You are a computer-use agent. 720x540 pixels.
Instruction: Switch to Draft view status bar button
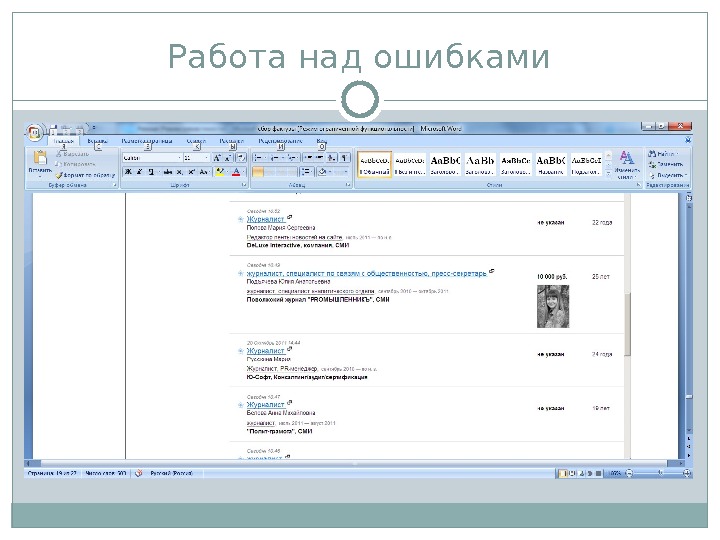click(598, 473)
